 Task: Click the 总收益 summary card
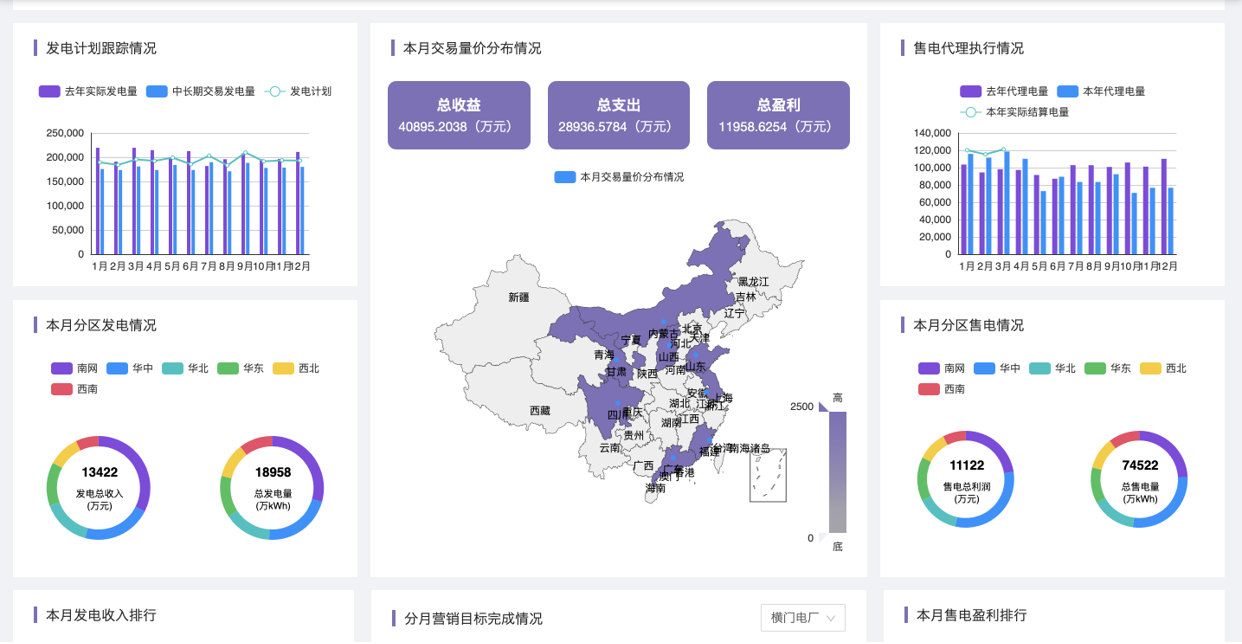point(460,115)
